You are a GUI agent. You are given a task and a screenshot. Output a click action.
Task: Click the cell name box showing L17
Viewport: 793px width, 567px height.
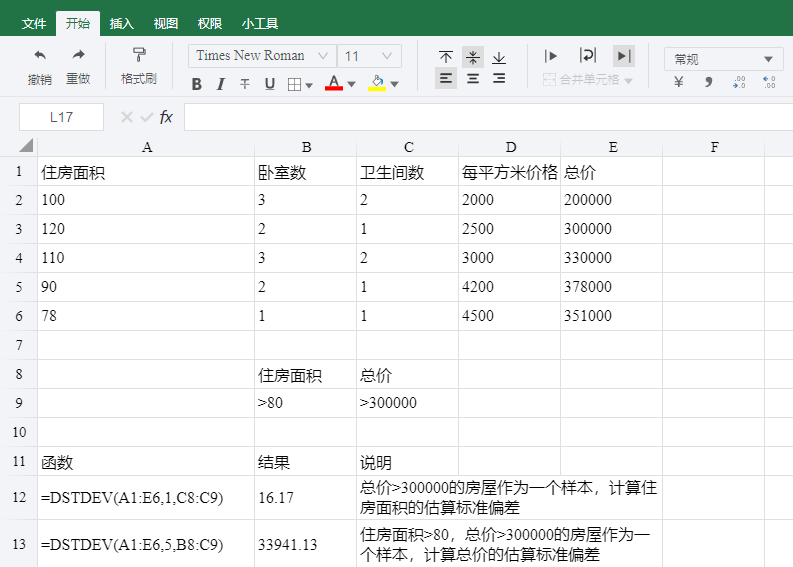click(61, 117)
